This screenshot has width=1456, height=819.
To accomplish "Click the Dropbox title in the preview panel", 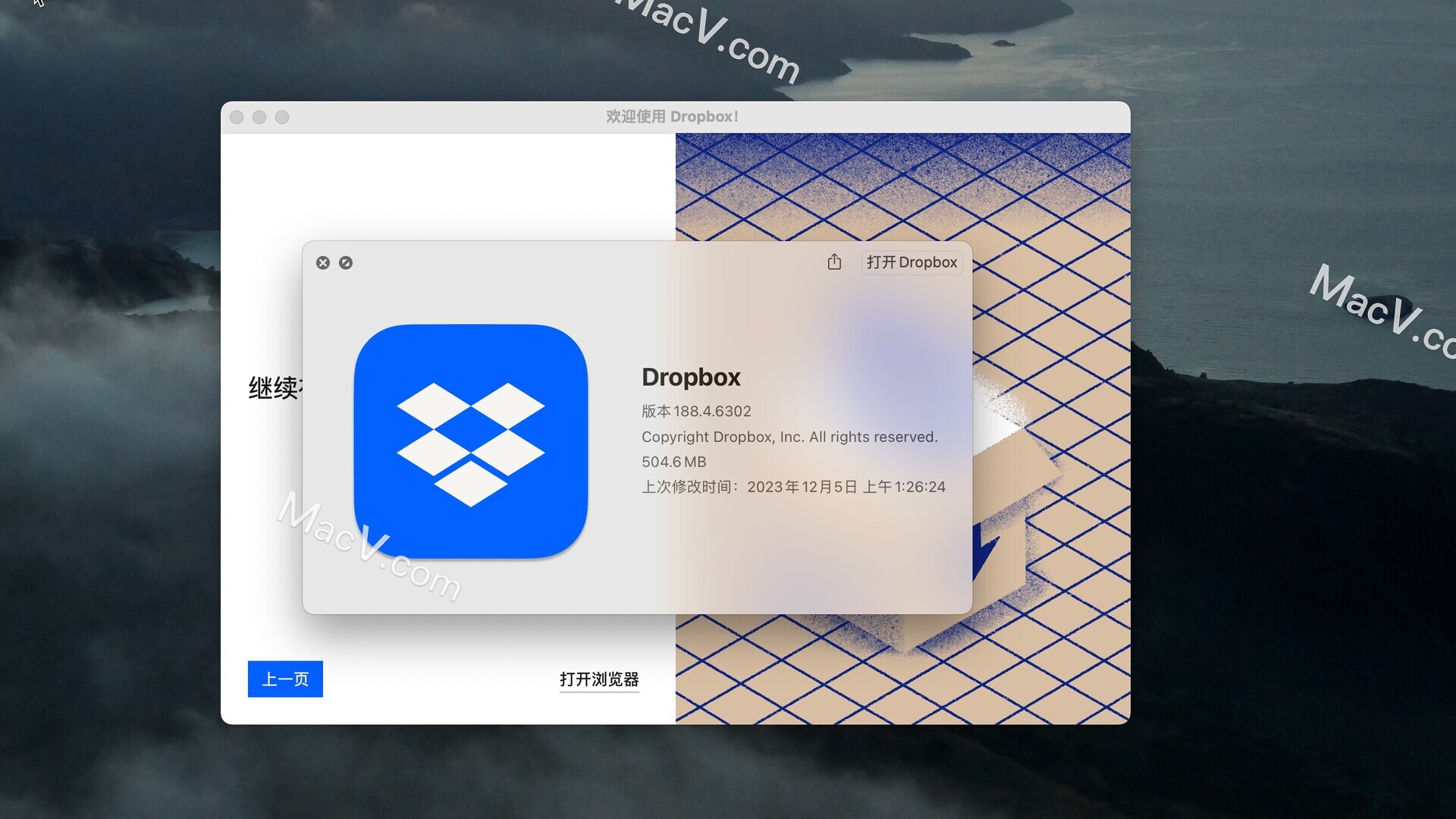I will (691, 377).
